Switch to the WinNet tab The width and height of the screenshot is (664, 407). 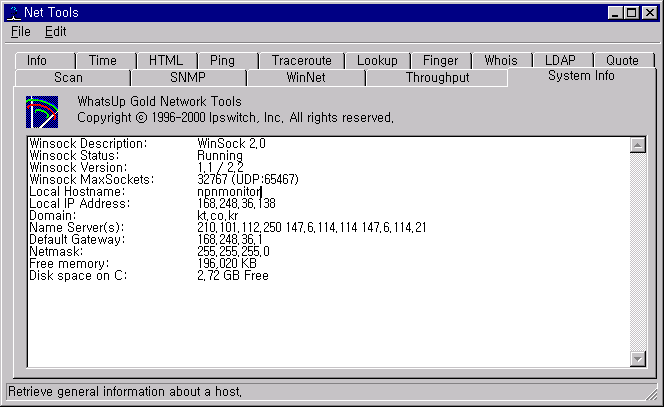(306, 78)
